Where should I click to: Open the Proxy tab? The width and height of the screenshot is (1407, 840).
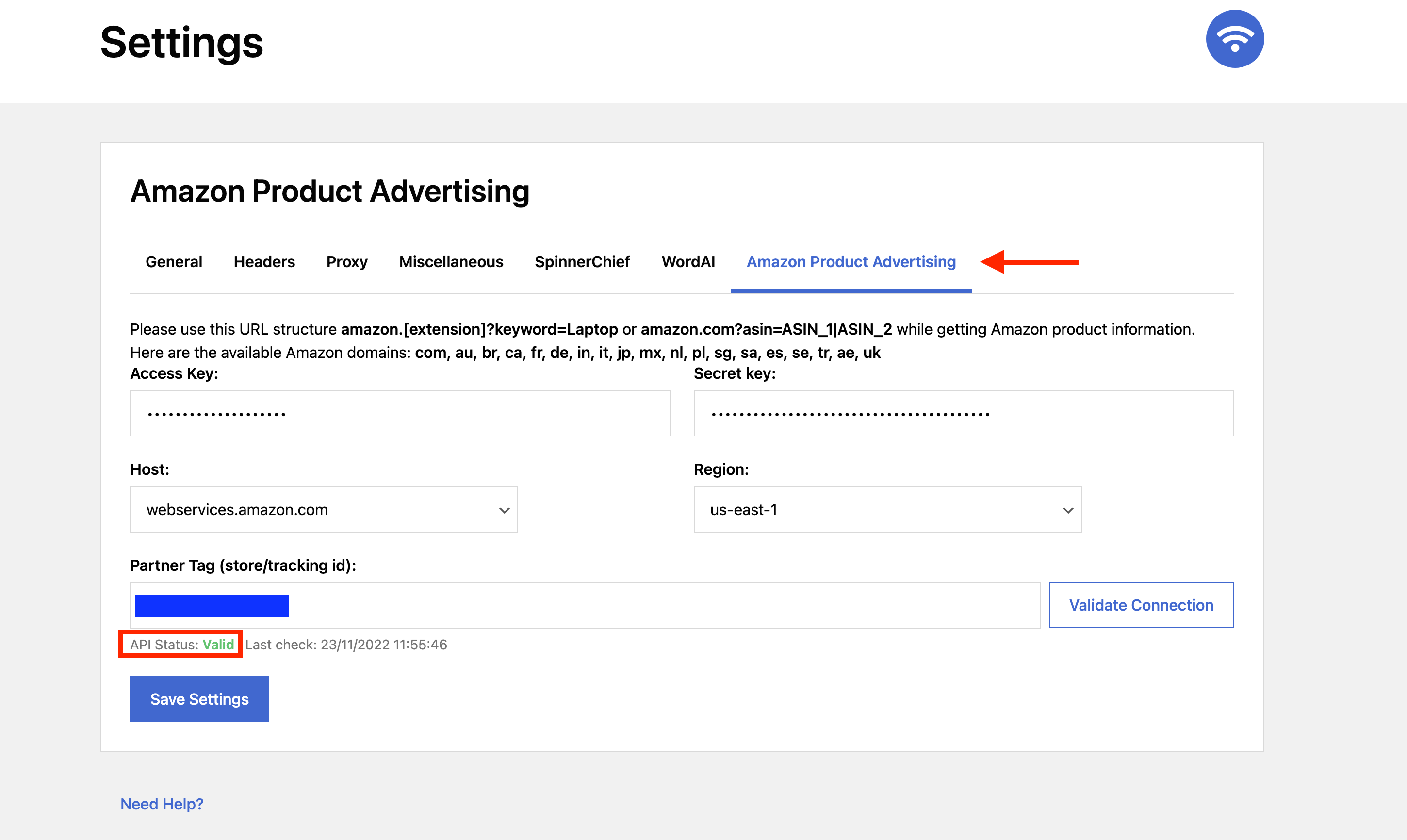pos(346,261)
